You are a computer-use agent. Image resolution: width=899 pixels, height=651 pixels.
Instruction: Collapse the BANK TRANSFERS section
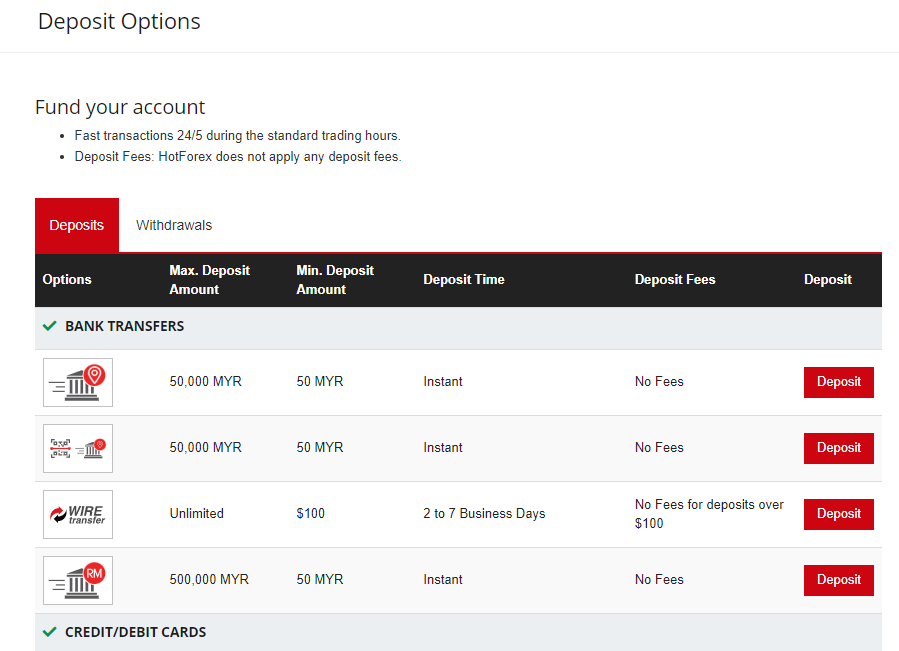click(458, 328)
